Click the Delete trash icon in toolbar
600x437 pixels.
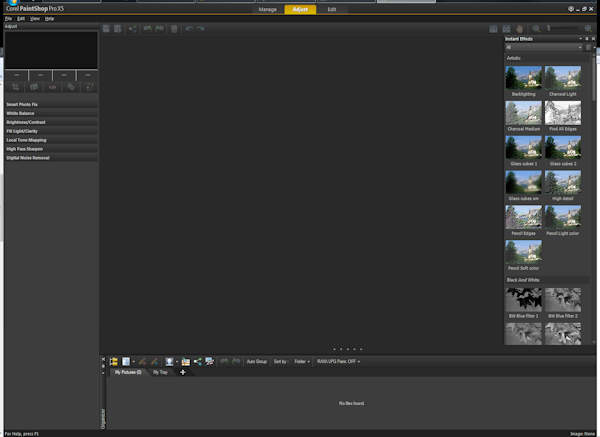tap(174, 29)
